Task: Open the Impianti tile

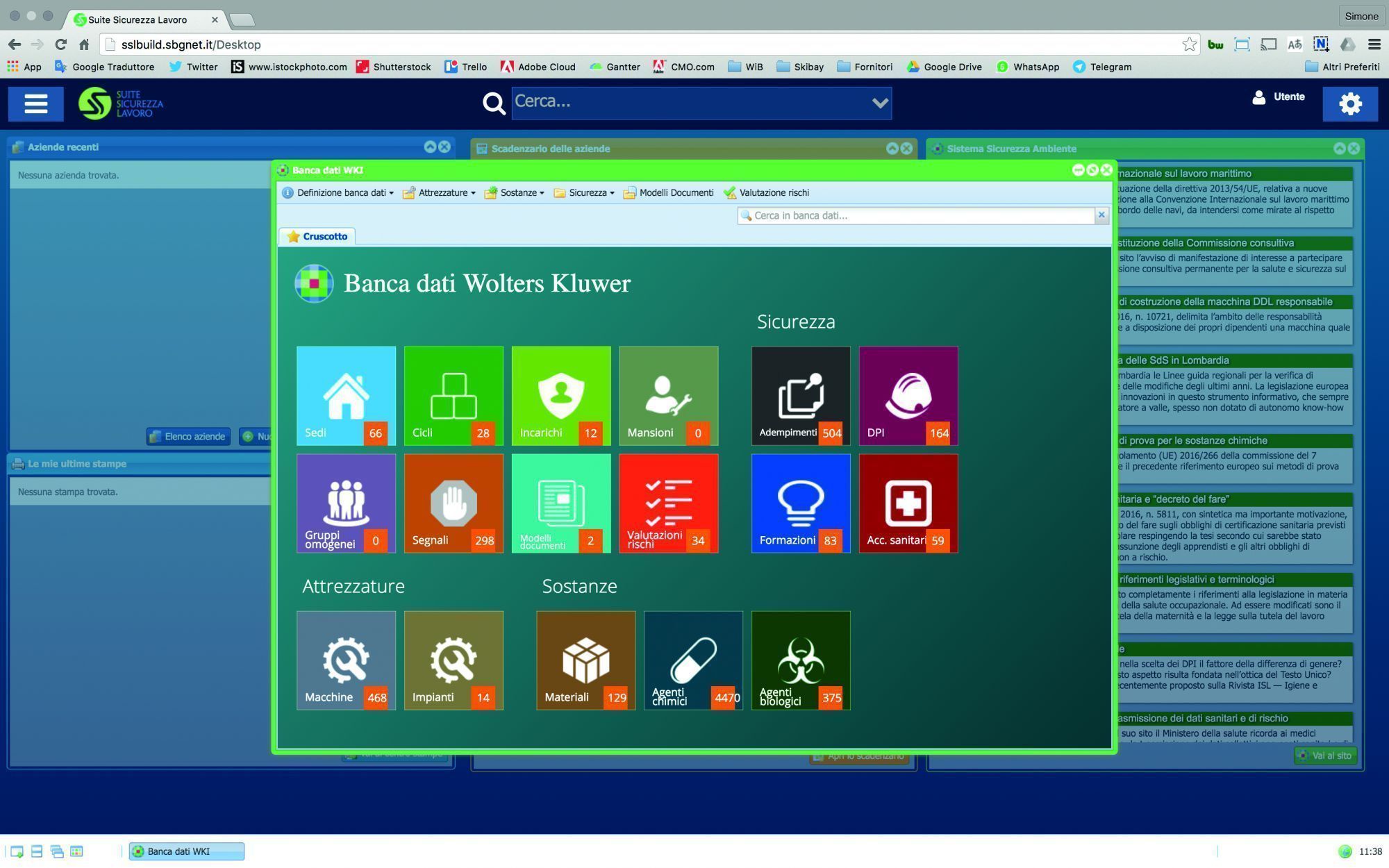Action: coord(454,660)
